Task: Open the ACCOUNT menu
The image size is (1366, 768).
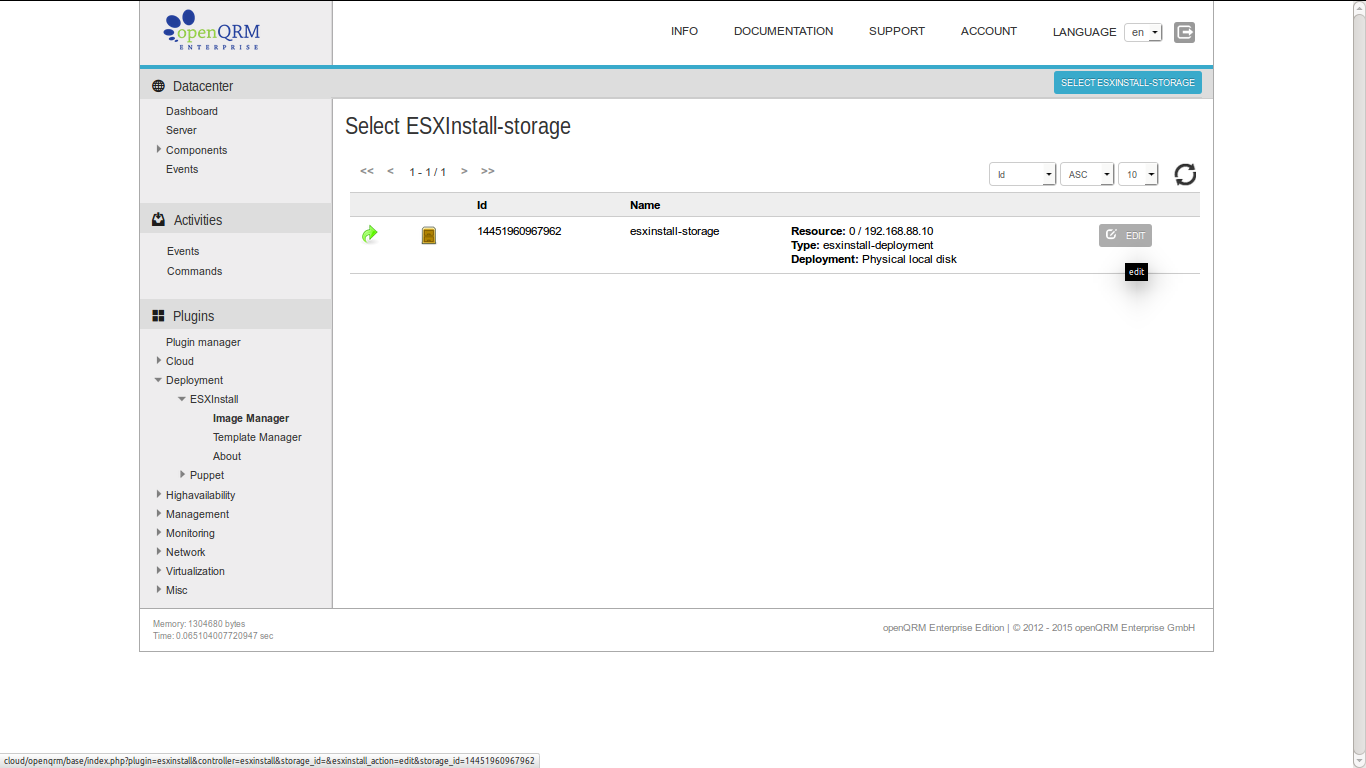Action: (x=989, y=32)
